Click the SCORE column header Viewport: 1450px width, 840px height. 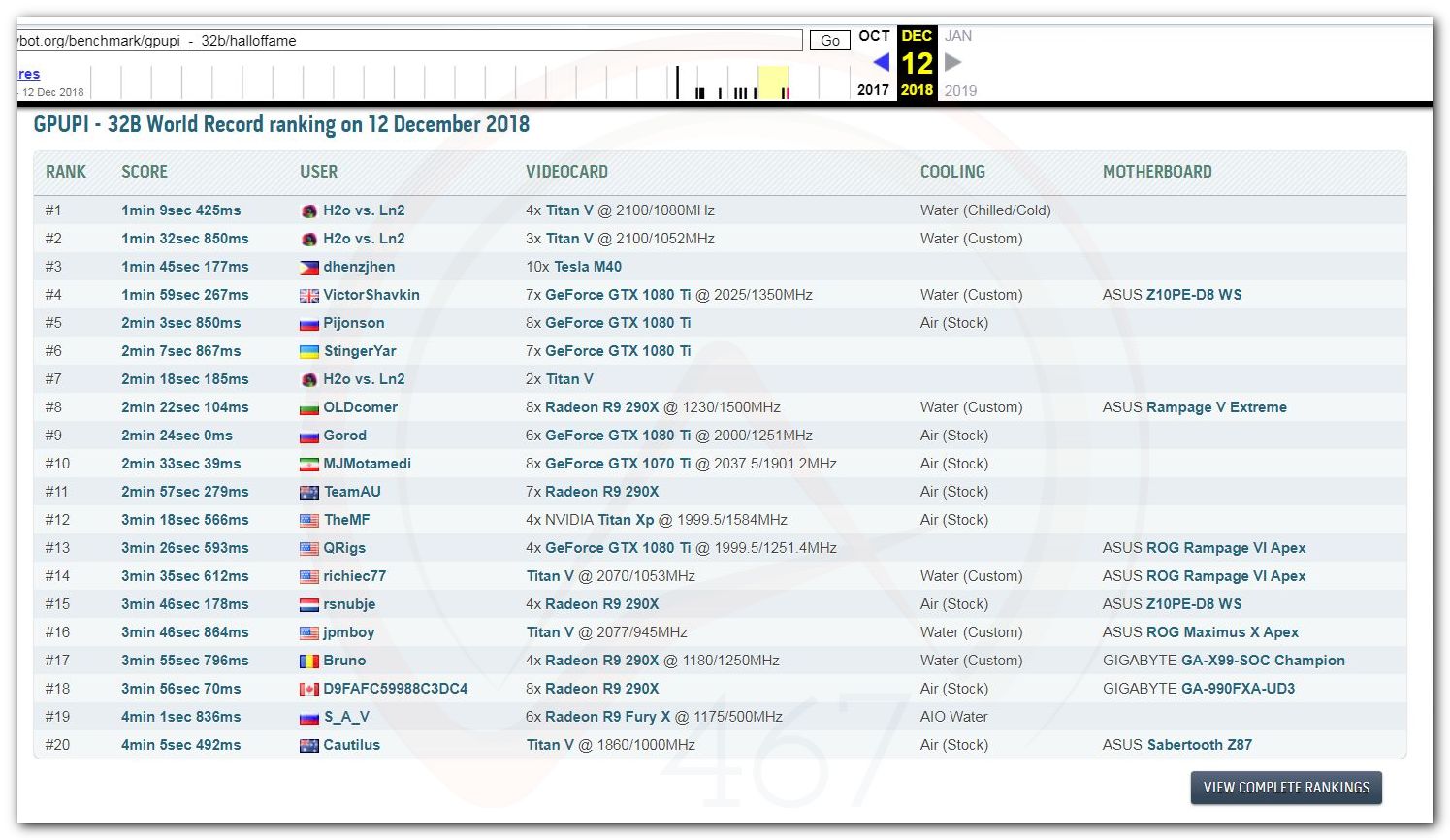pyautogui.click(x=145, y=172)
